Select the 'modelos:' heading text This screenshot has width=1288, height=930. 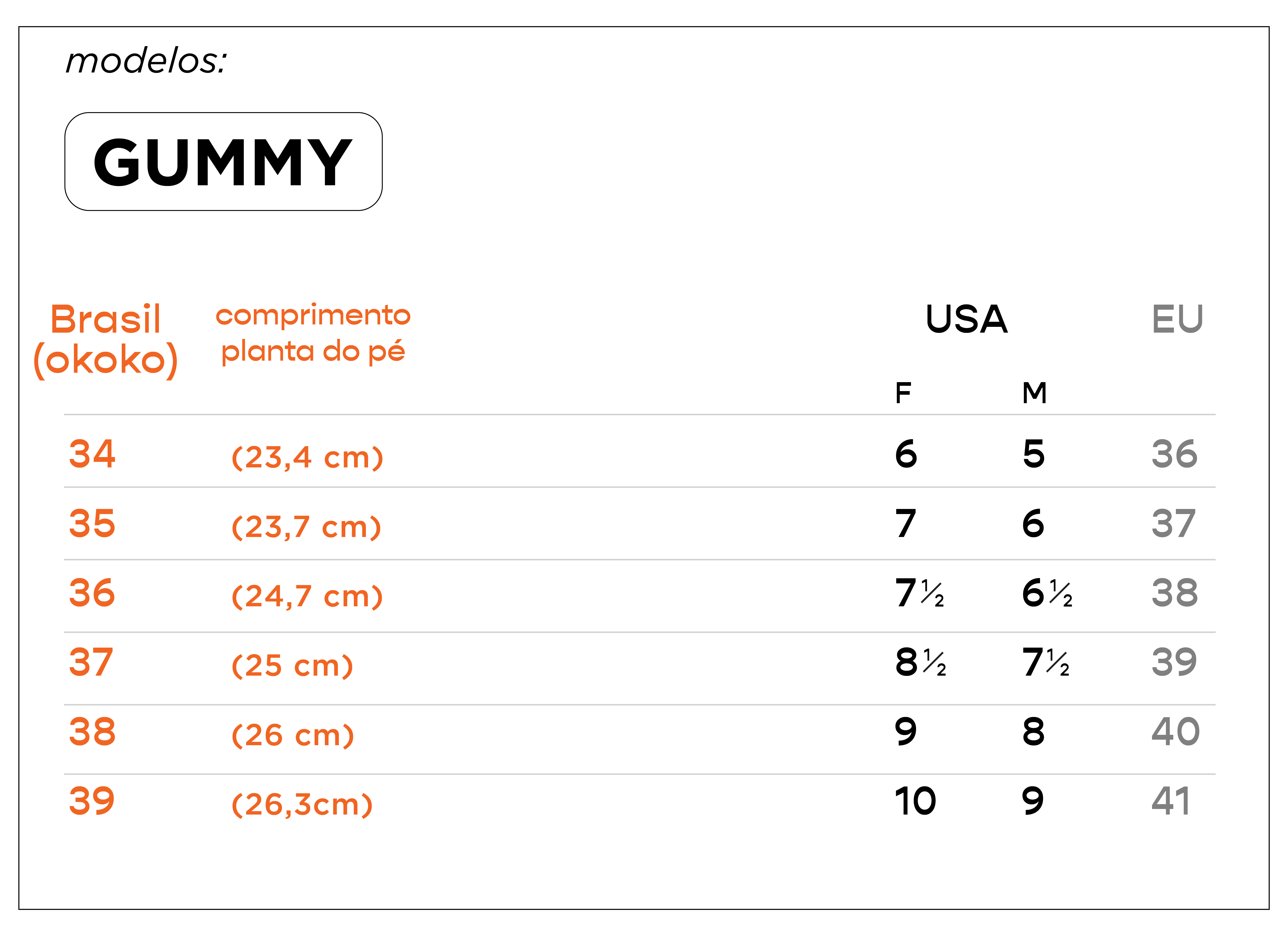click(146, 61)
